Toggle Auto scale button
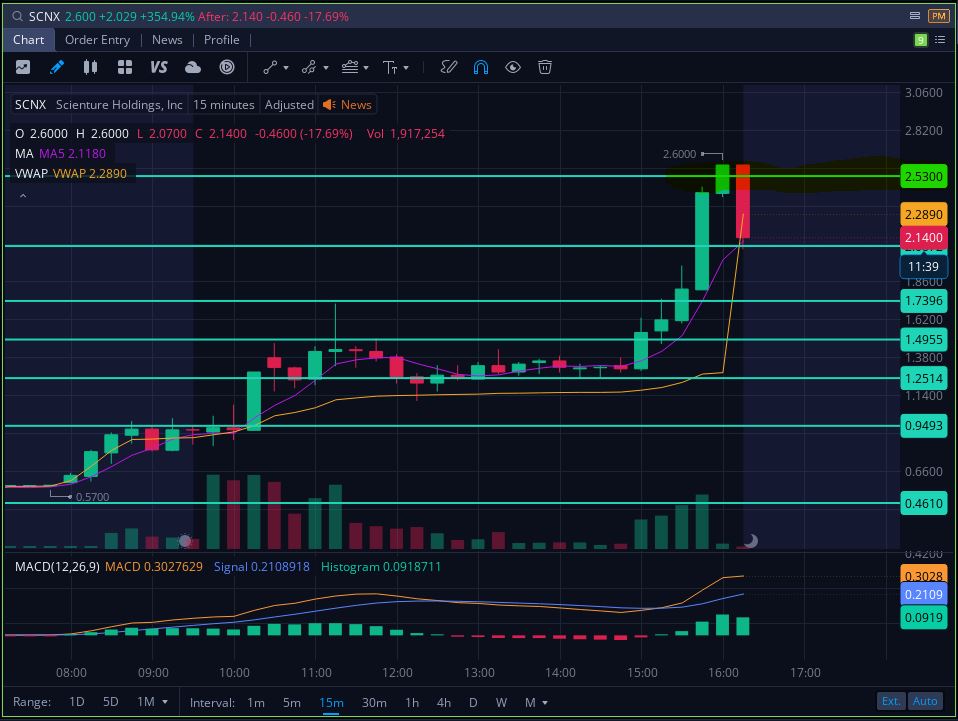 [x=924, y=701]
